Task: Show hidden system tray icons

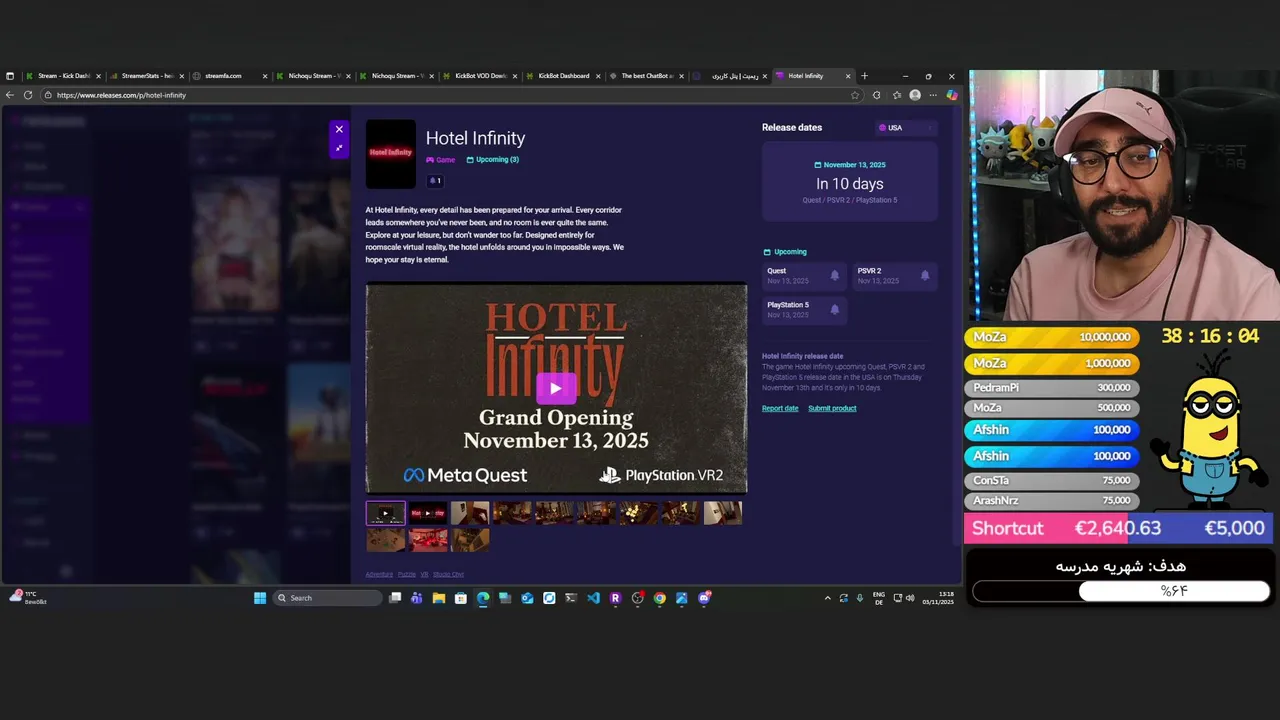Action: click(827, 598)
